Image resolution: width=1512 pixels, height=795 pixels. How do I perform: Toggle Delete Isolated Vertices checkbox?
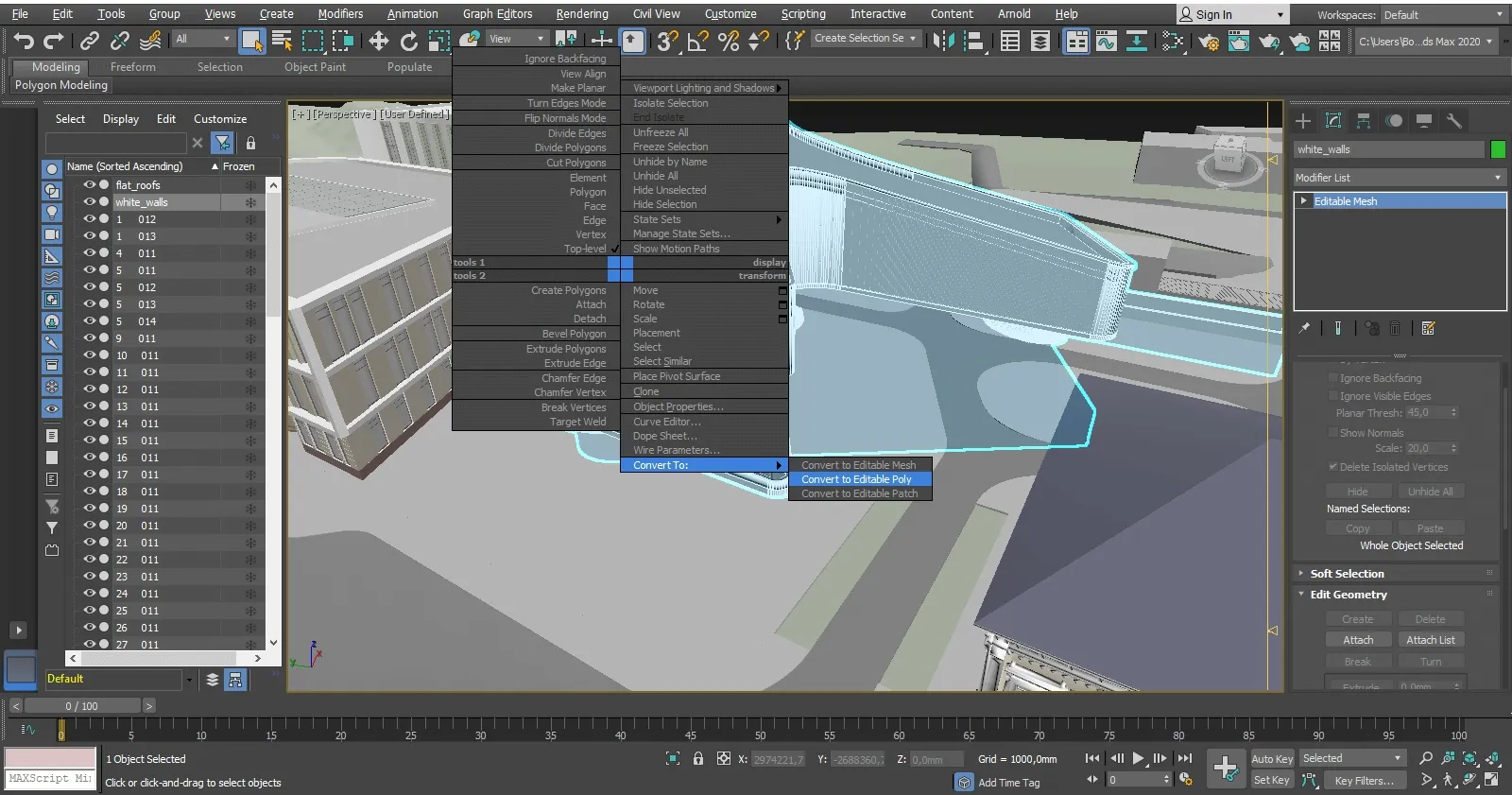tap(1332, 467)
